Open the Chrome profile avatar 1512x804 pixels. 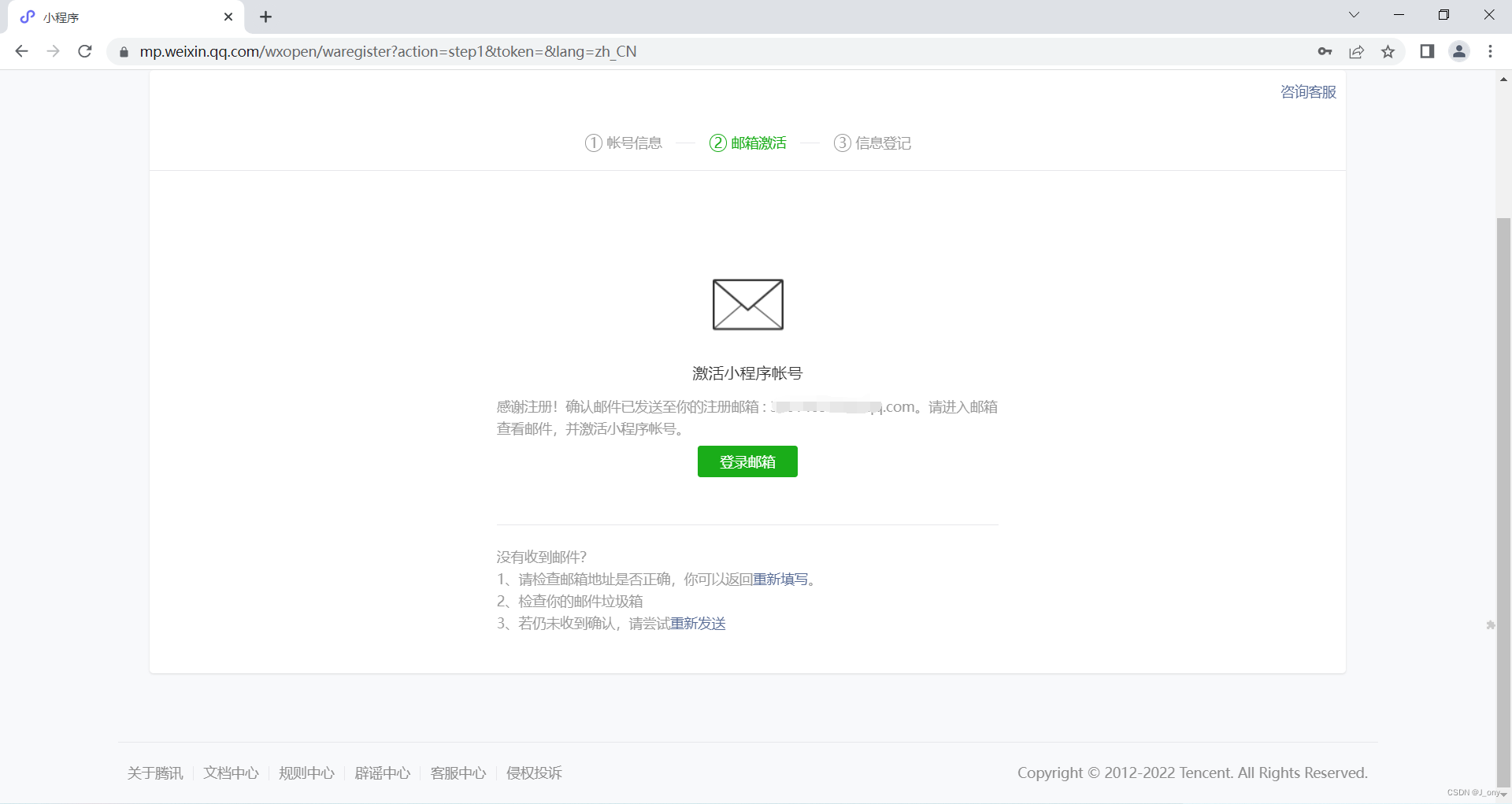pos(1459,51)
